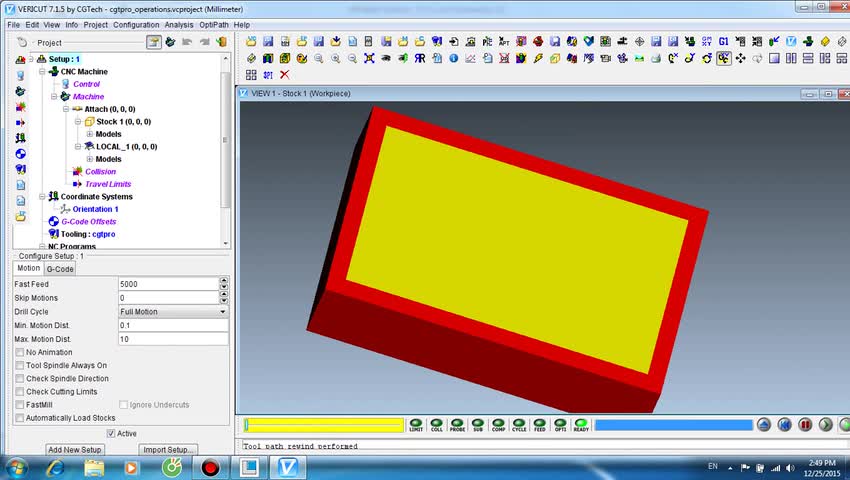Click the Rewind to start playback button
Screen dimensions: 850x480
(784, 424)
